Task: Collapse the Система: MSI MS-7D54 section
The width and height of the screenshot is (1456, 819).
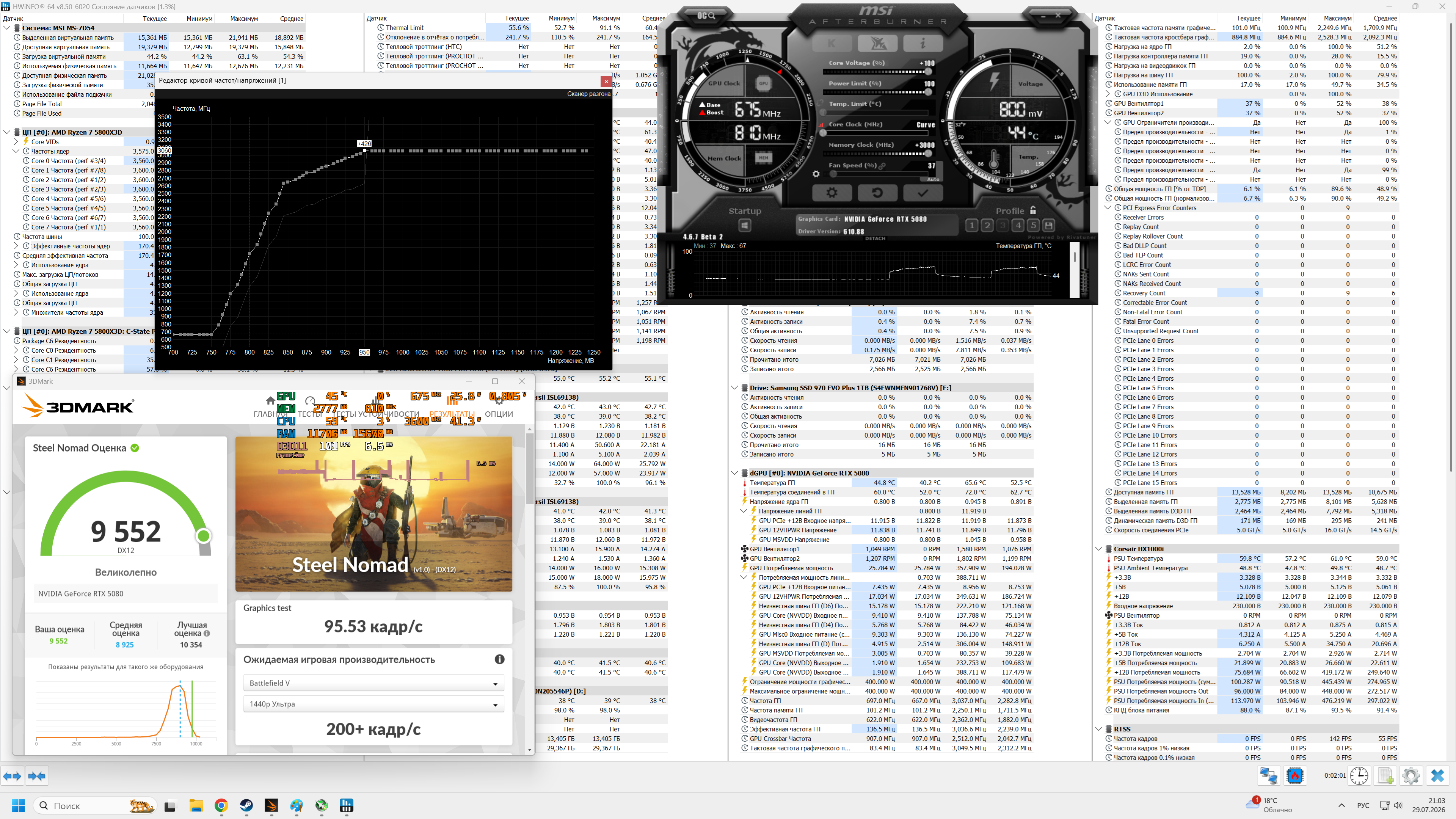Action: (x=7, y=28)
